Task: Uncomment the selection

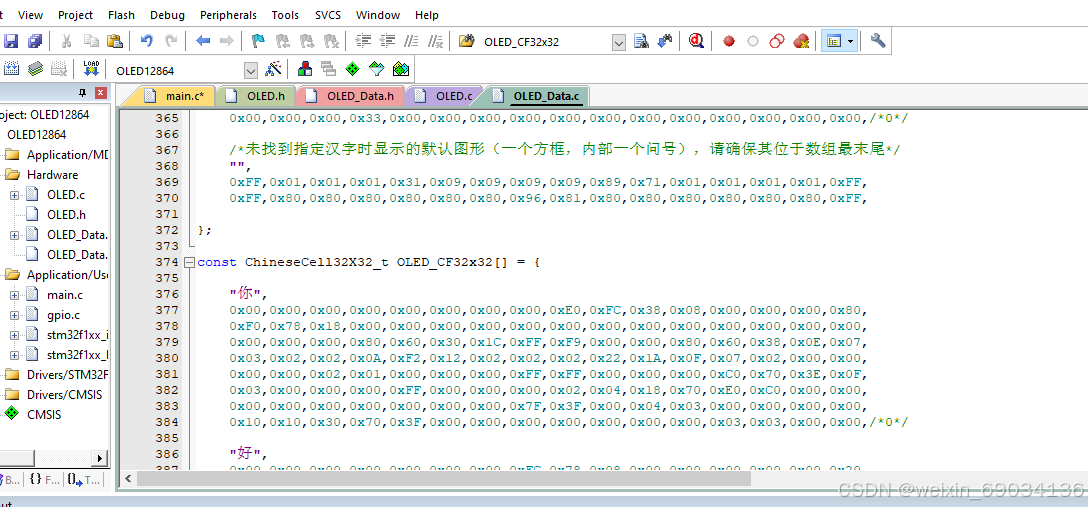Action: pyautogui.click(x=436, y=42)
